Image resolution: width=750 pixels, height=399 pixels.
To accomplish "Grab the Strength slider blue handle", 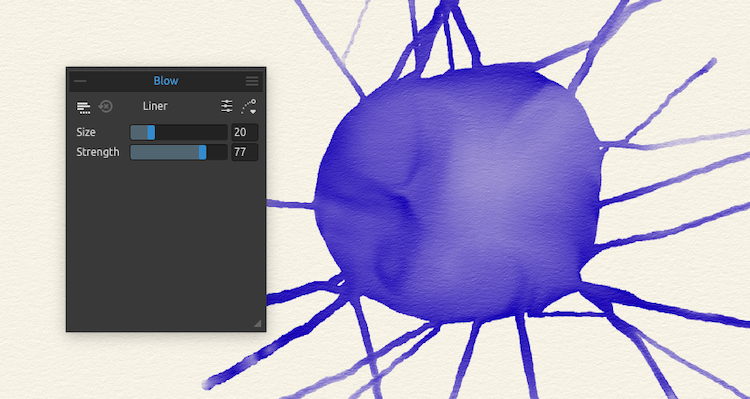I will click(x=202, y=152).
